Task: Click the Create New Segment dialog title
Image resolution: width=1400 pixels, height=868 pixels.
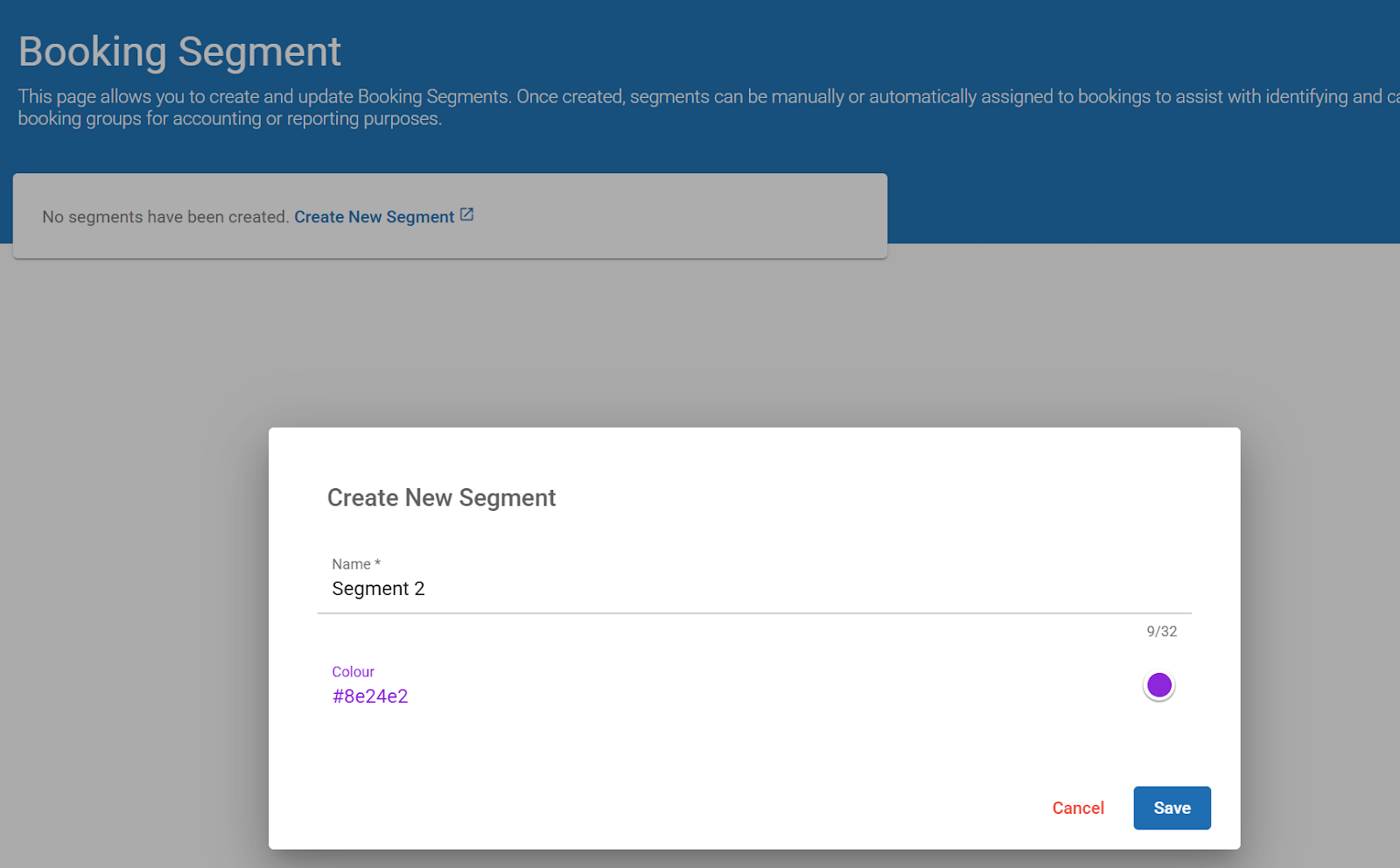Action: pyautogui.click(x=441, y=498)
